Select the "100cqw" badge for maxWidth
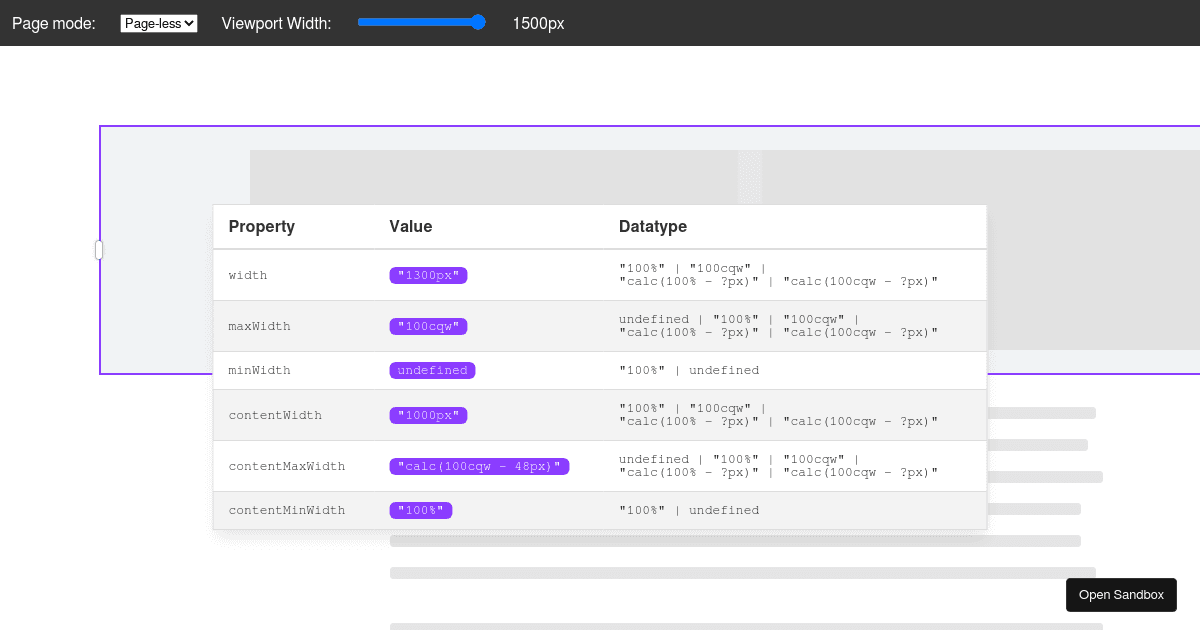The image size is (1200, 630). pos(428,326)
